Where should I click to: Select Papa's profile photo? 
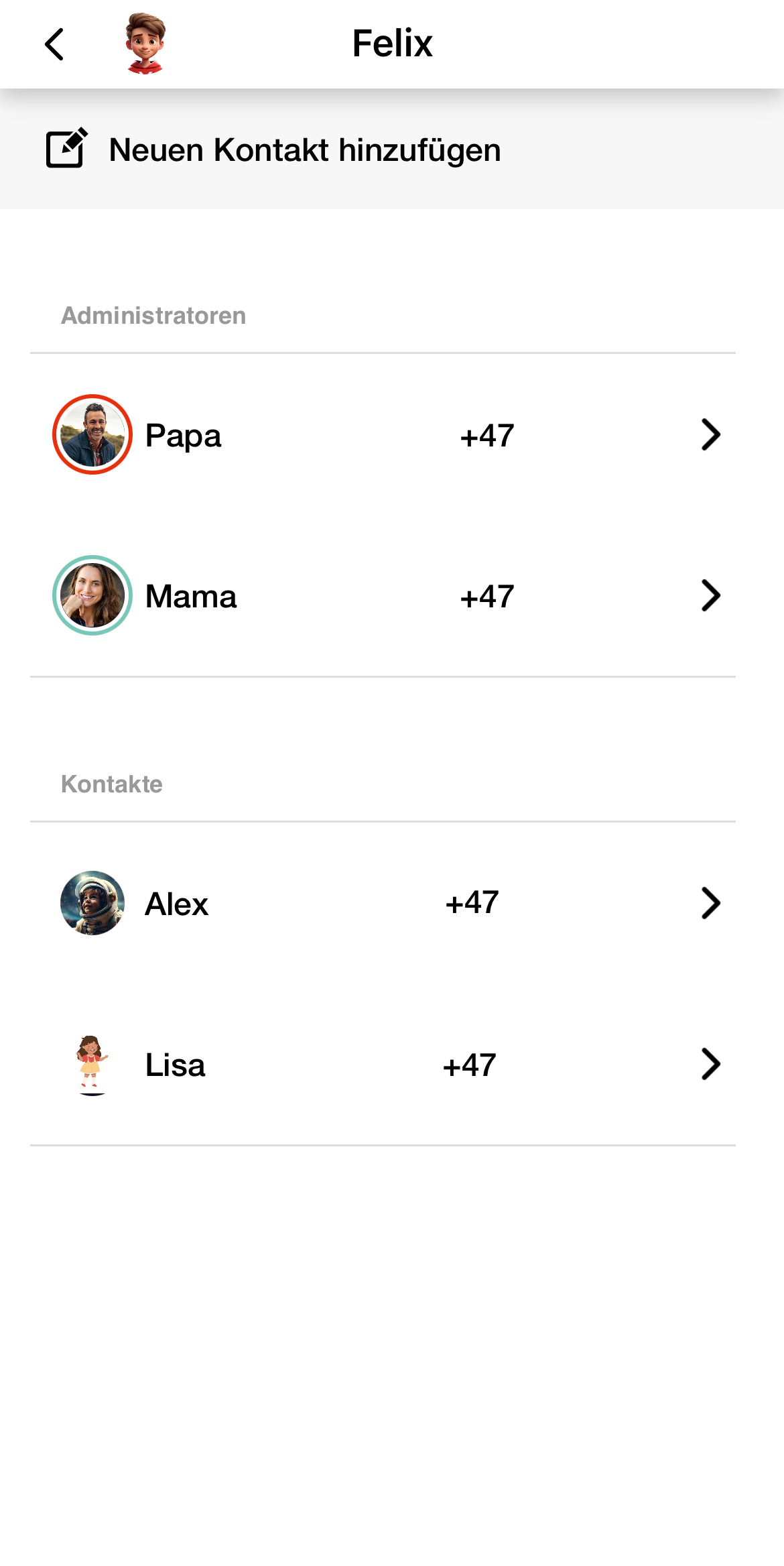[92, 434]
